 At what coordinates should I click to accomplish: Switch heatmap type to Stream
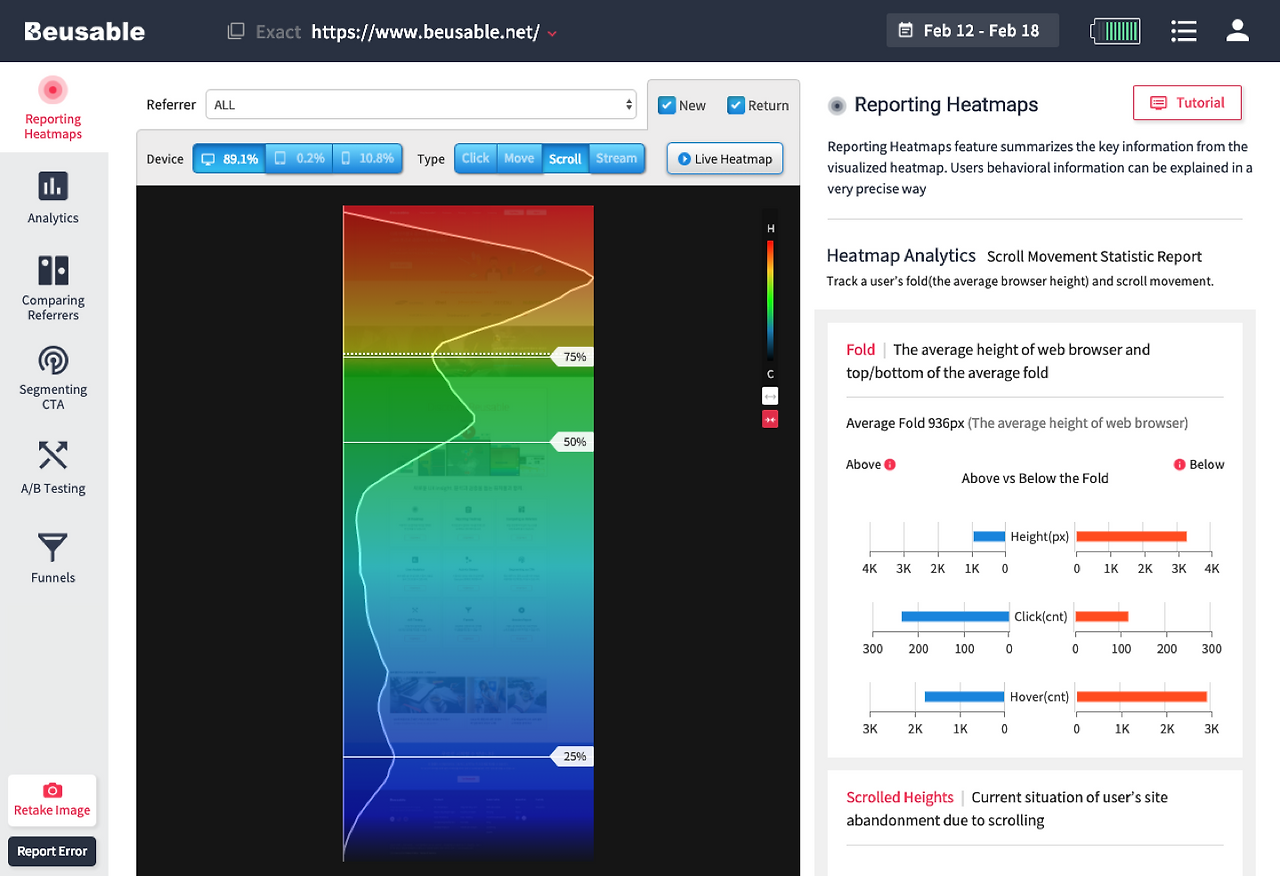pos(616,159)
